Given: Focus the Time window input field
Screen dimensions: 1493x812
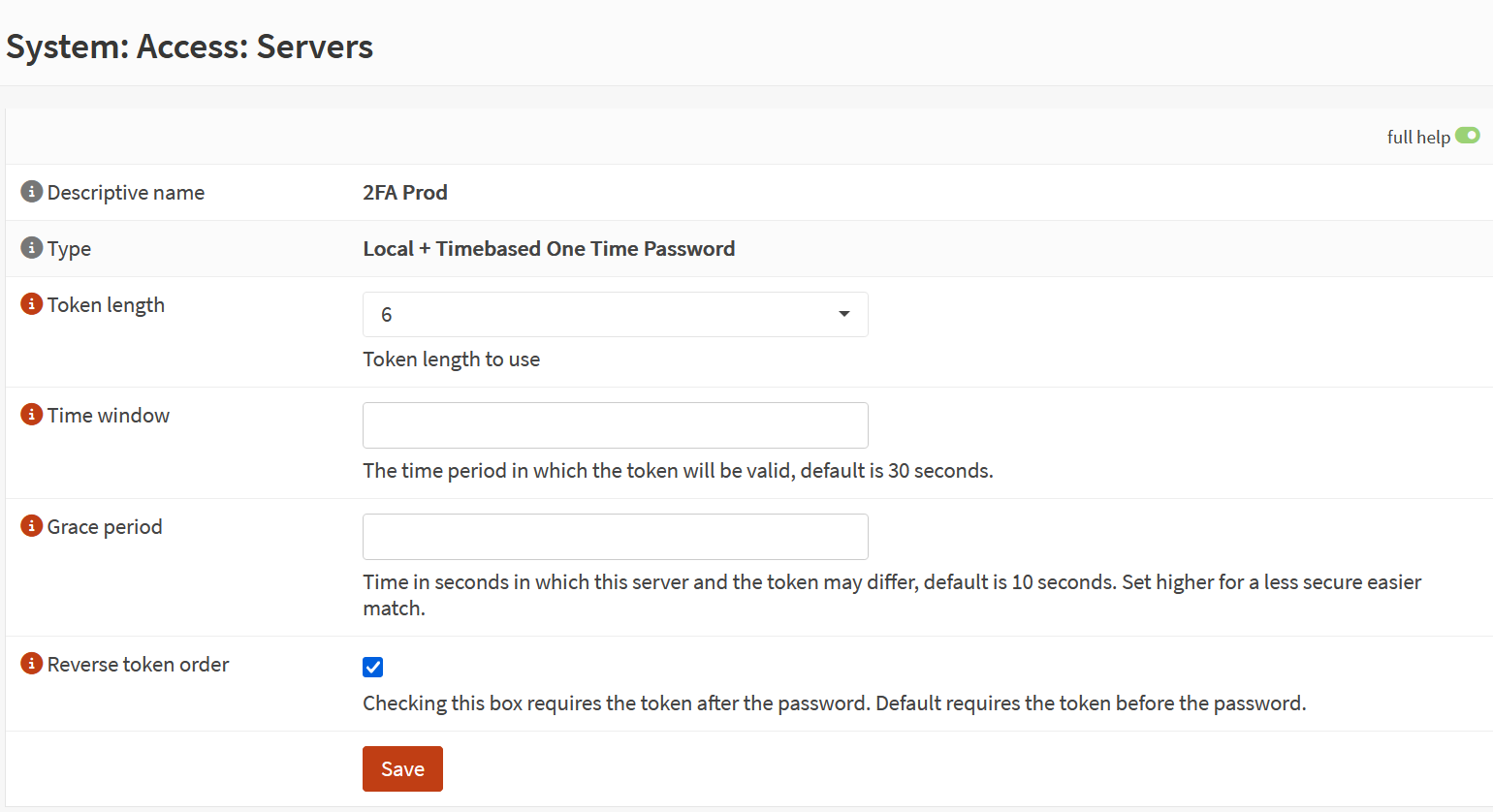Looking at the screenshot, I should tap(615, 425).
